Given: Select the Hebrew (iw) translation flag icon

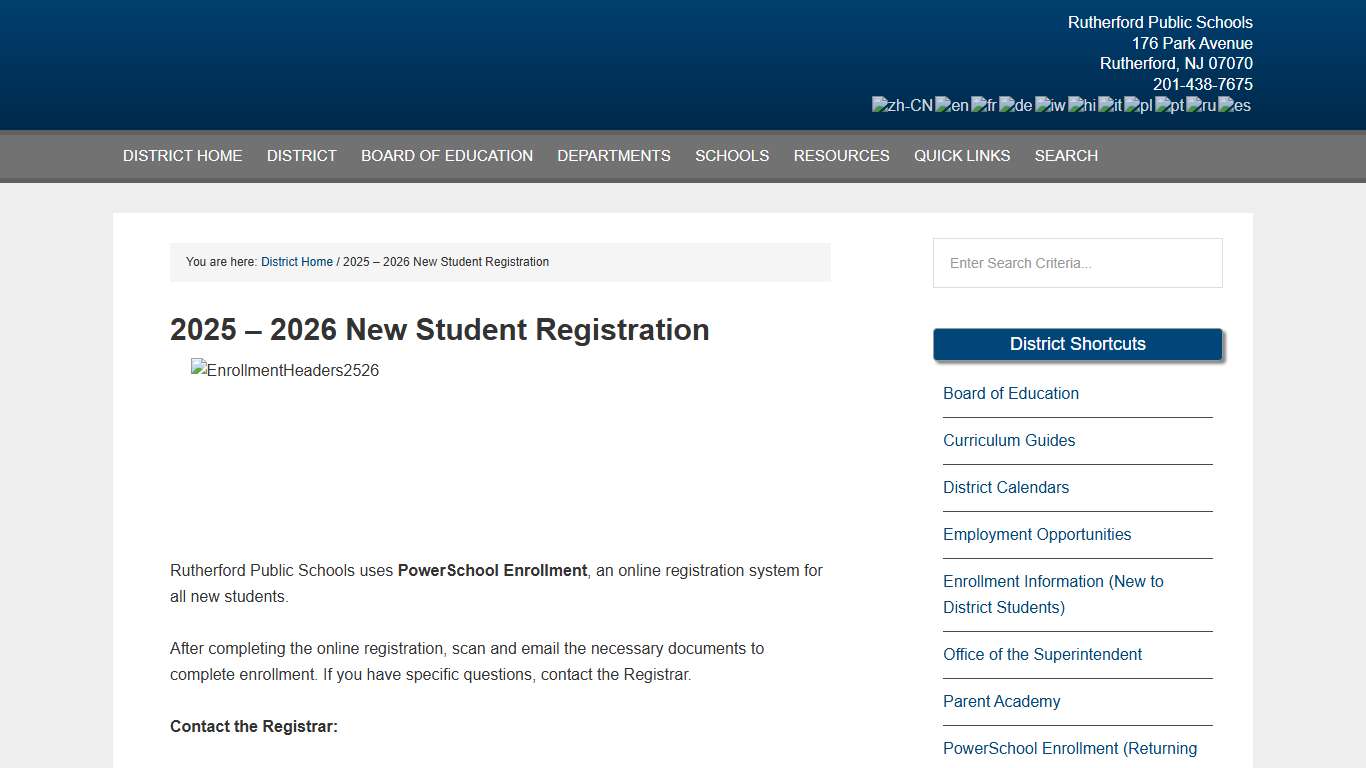Looking at the screenshot, I should pyautogui.click(x=1049, y=105).
